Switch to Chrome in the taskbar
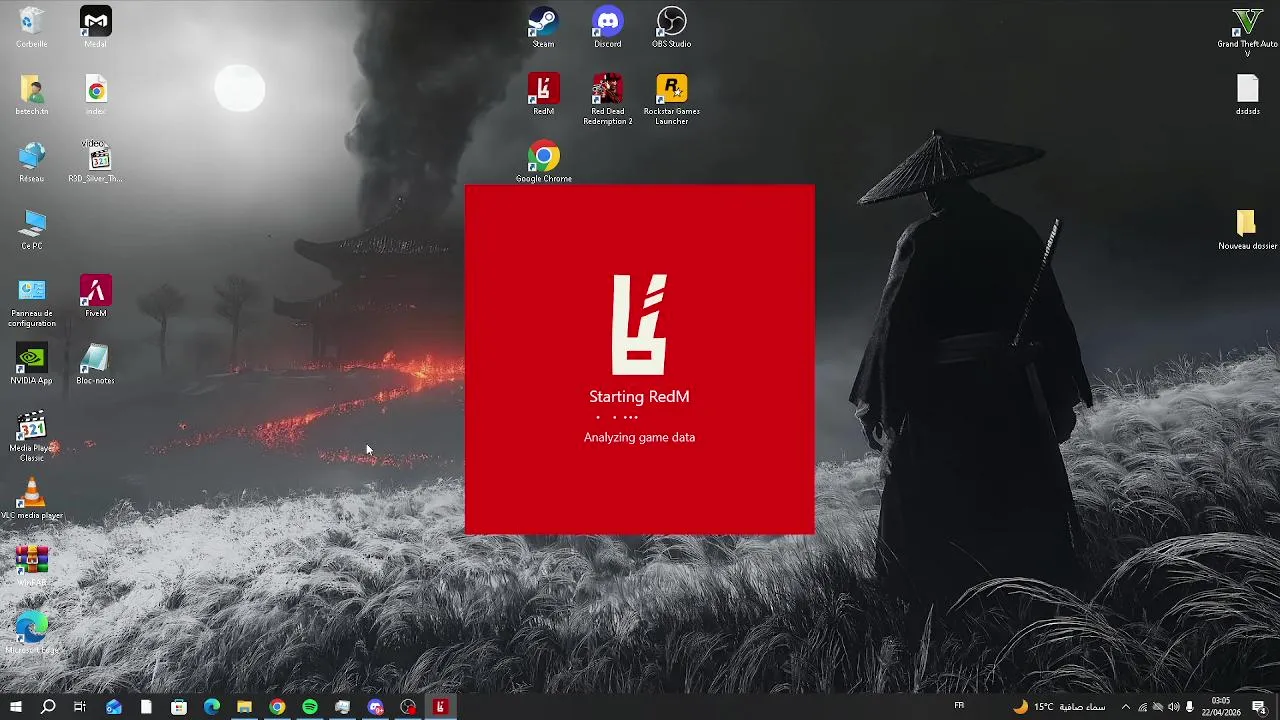Image resolution: width=1280 pixels, height=720 pixels. (x=277, y=707)
